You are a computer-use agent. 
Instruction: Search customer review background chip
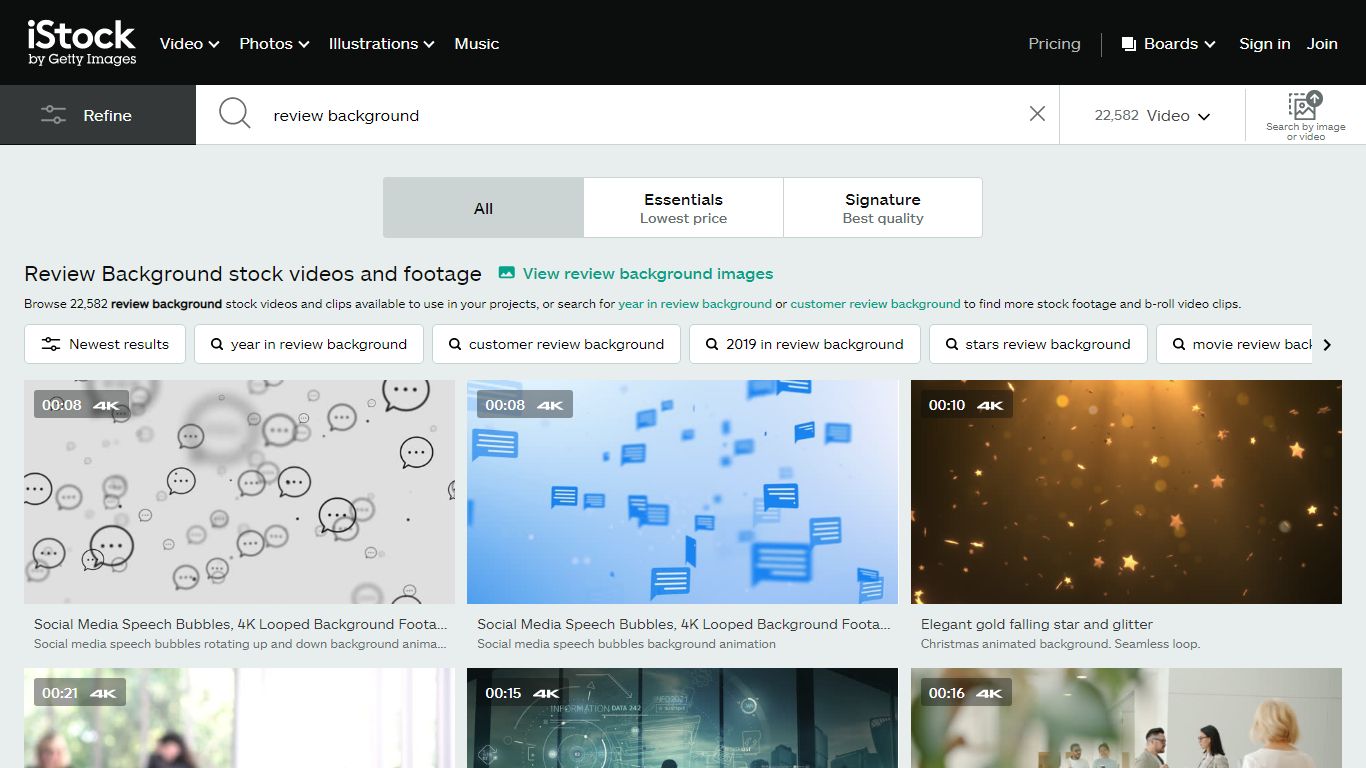(556, 344)
